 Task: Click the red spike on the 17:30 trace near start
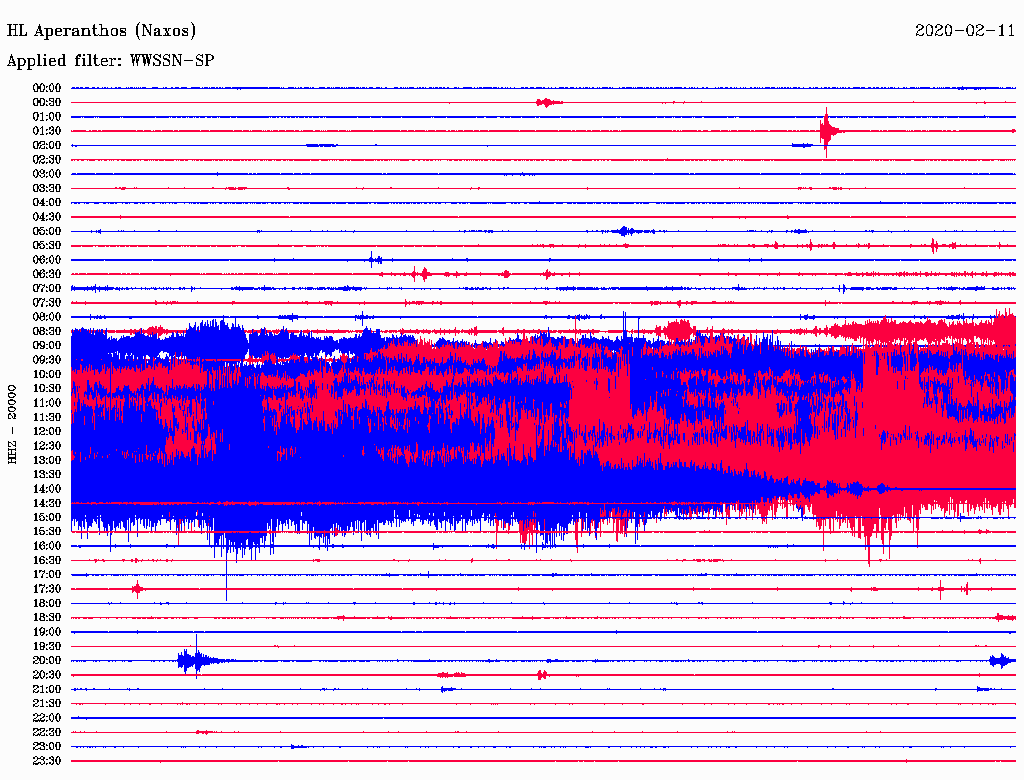[x=137, y=589]
